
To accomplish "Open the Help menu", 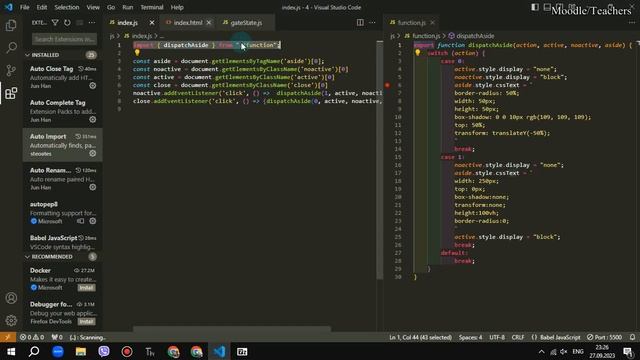I will (177, 7).
